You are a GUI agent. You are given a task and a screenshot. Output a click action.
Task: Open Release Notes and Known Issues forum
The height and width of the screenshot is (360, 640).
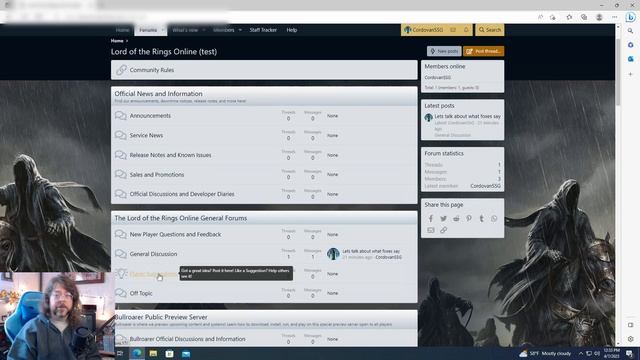pyautogui.click(x=170, y=155)
